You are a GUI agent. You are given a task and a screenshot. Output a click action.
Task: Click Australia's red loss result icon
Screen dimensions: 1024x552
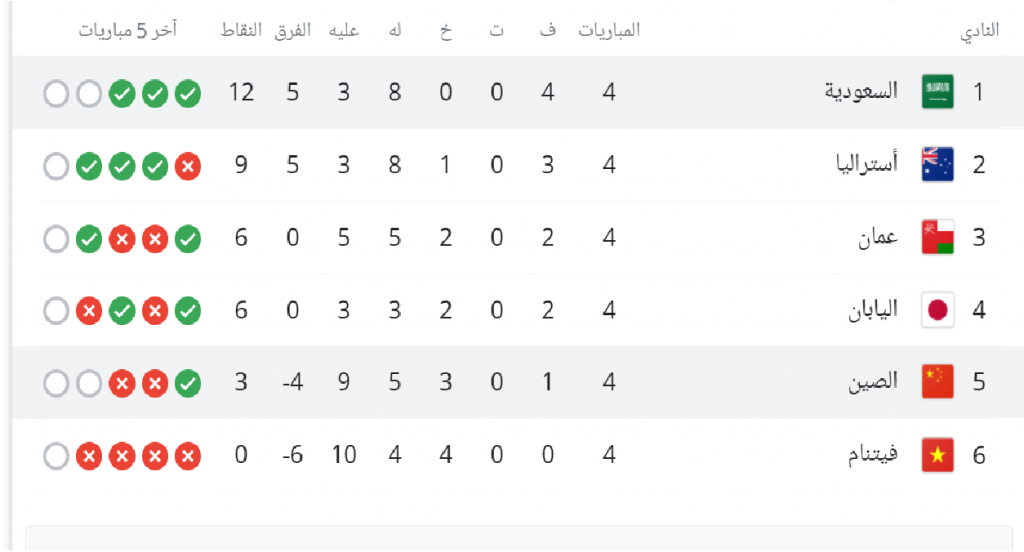coord(188,166)
